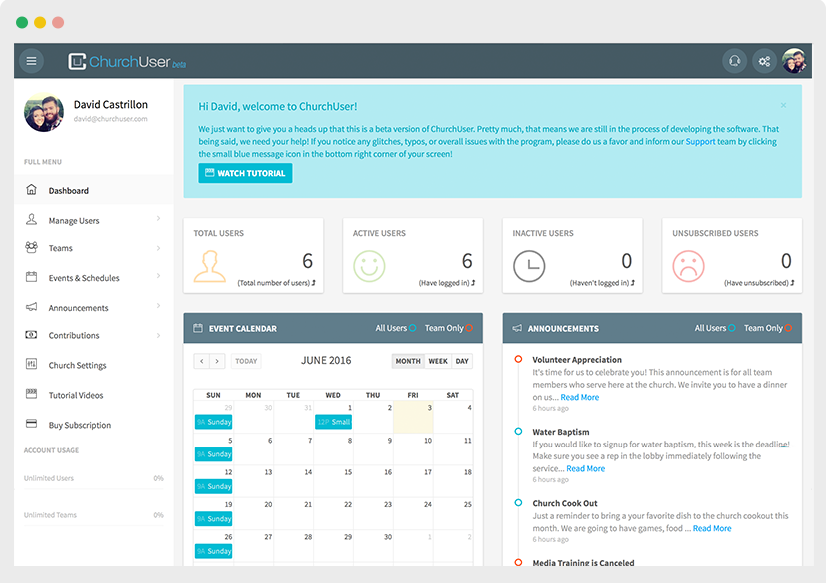Open the user avatar in top bar
827x584 pixels.
tap(794, 61)
